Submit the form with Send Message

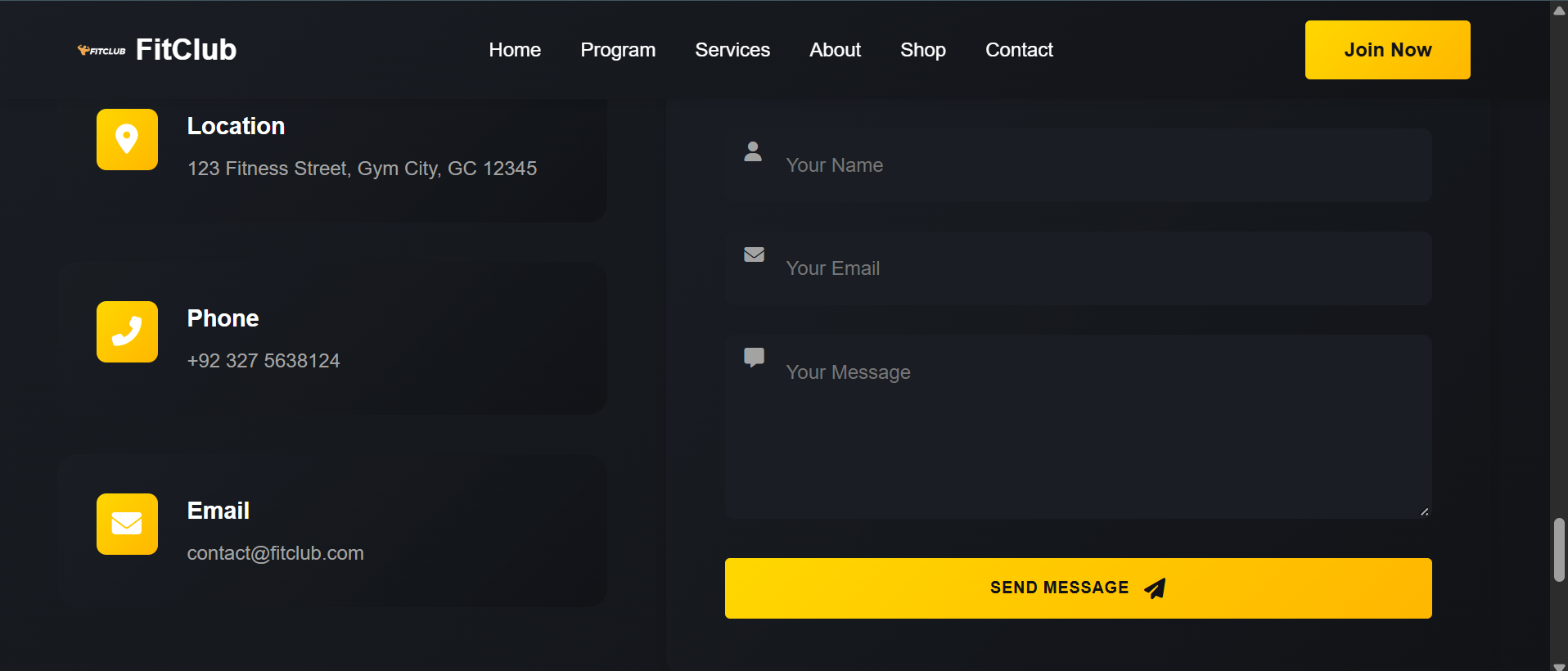(1078, 588)
